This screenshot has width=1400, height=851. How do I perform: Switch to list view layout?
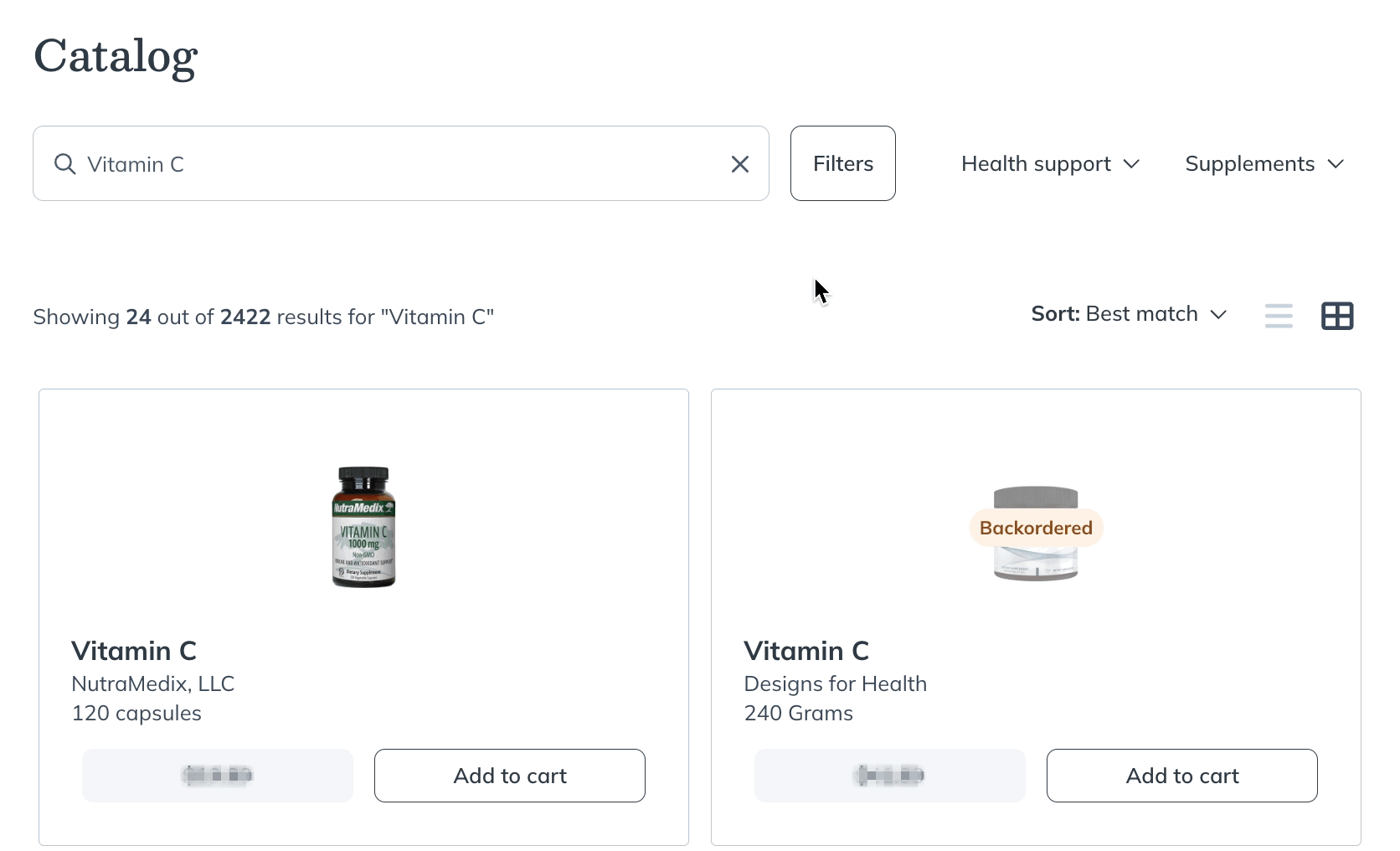(x=1279, y=316)
